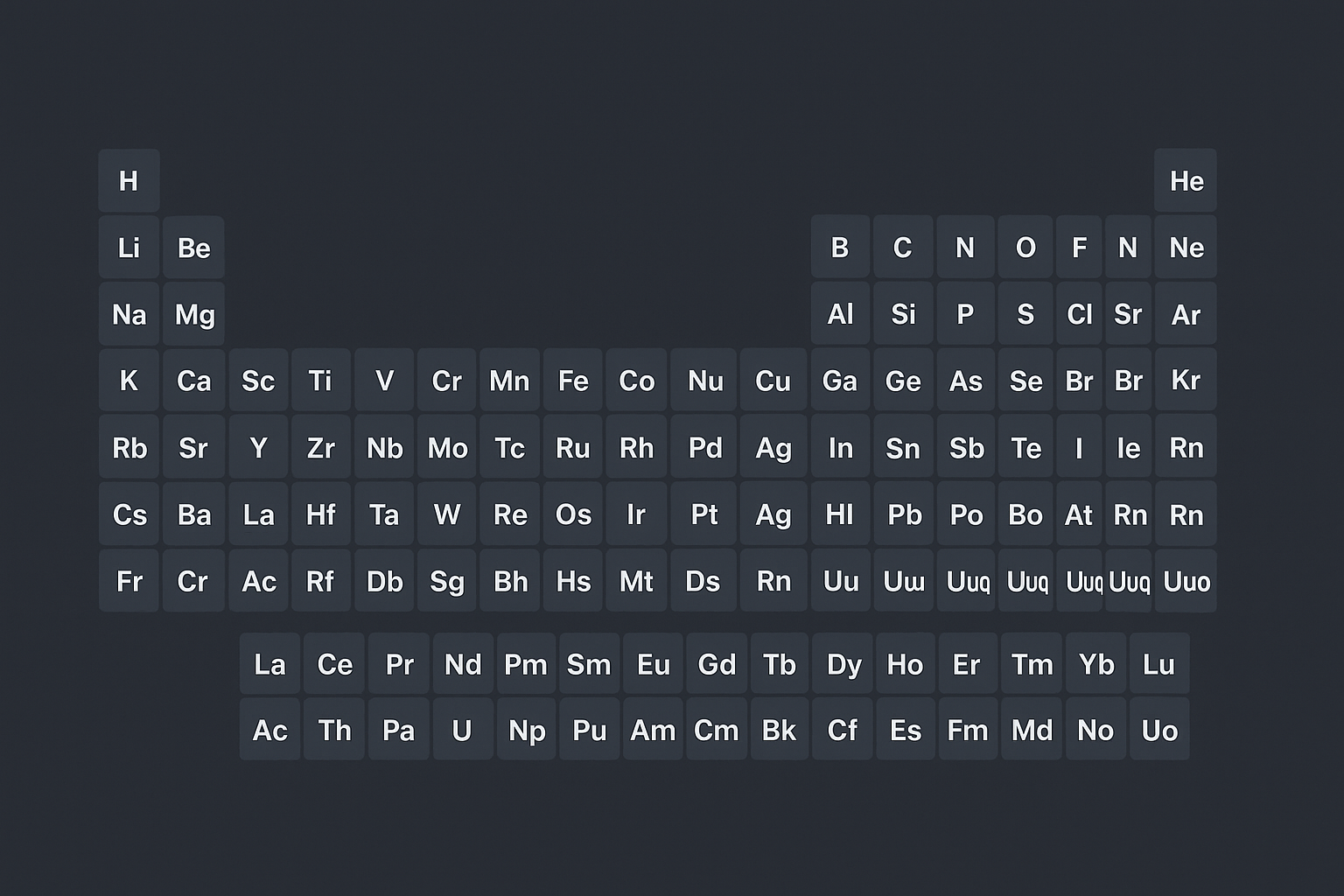Image resolution: width=1344 pixels, height=896 pixels.
Task: Select the Si element tile
Action: coord(903,314)
